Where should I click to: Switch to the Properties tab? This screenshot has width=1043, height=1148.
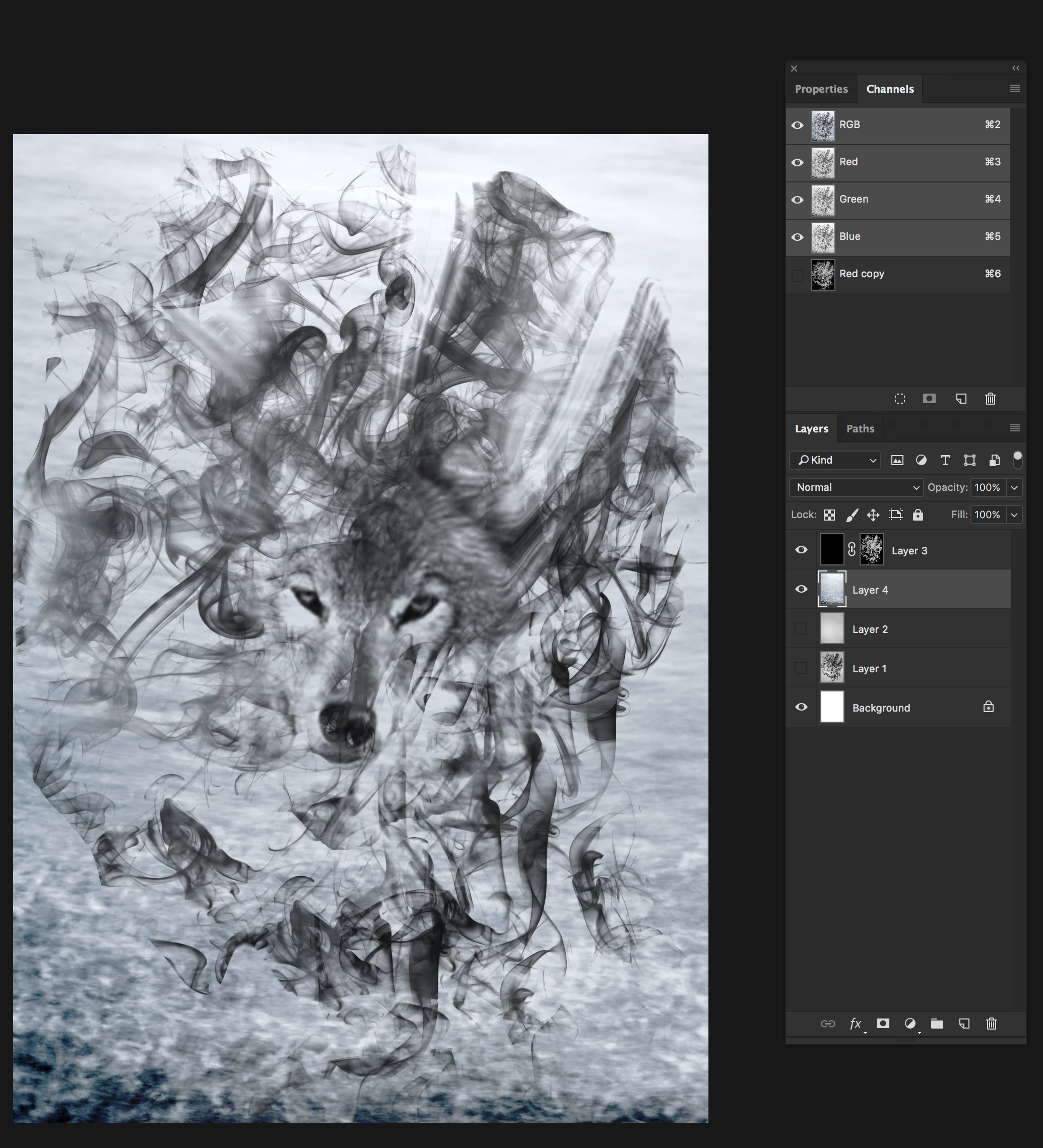pos(821,89)
